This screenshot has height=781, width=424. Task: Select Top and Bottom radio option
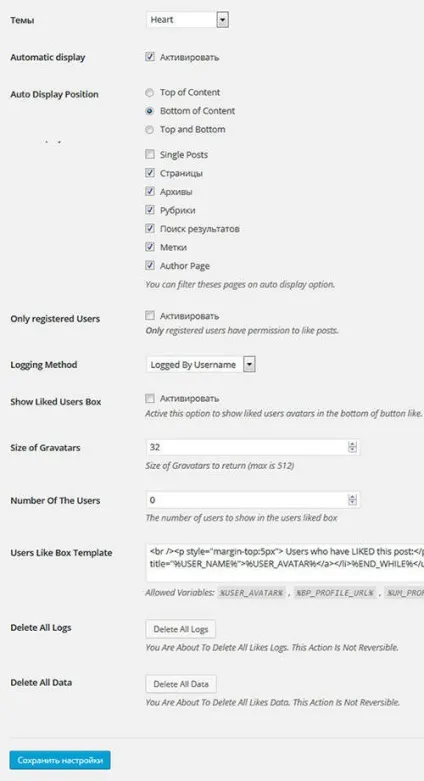click(149, 130)
